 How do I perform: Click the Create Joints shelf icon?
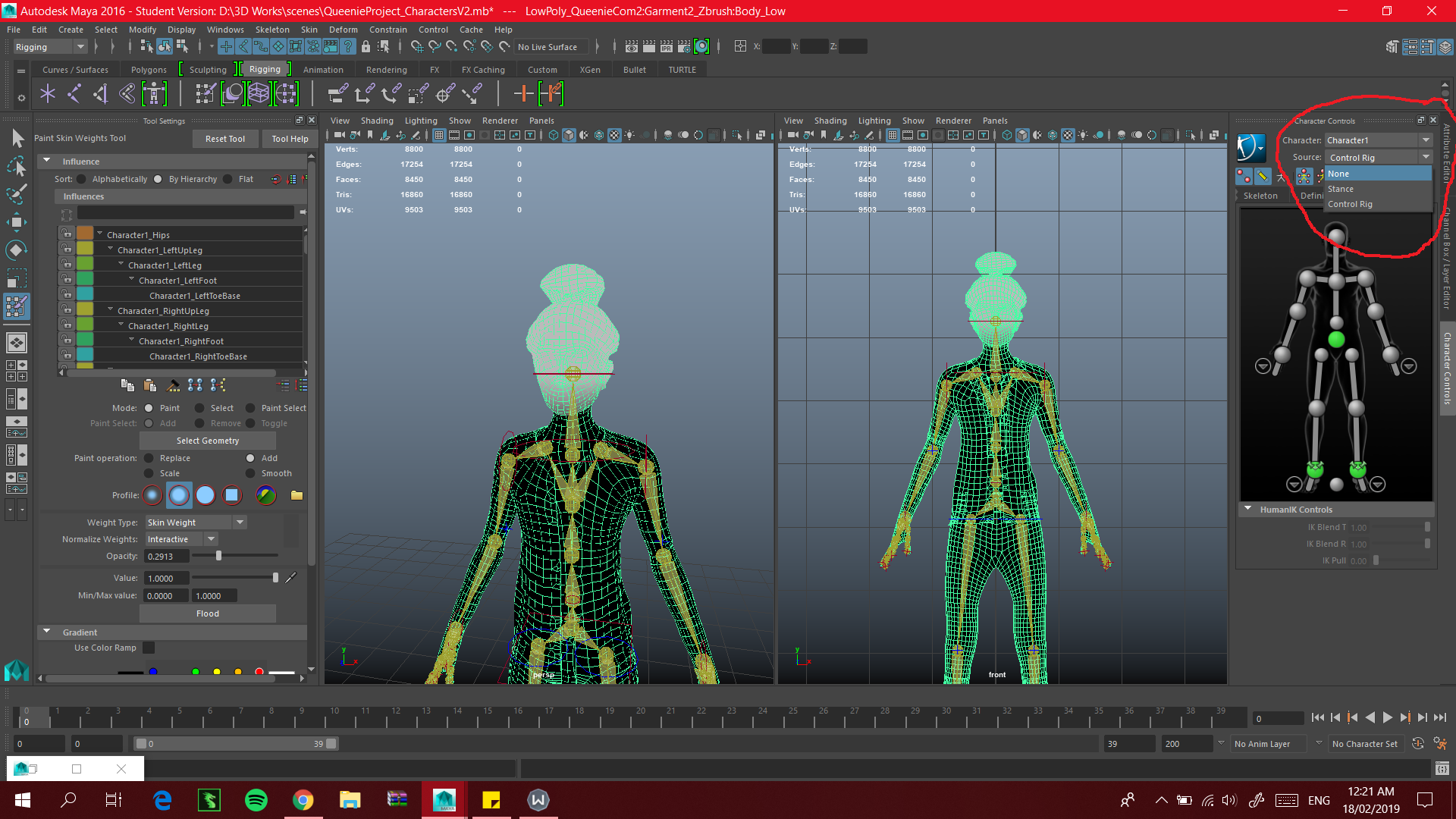click(x=75, y=94)
